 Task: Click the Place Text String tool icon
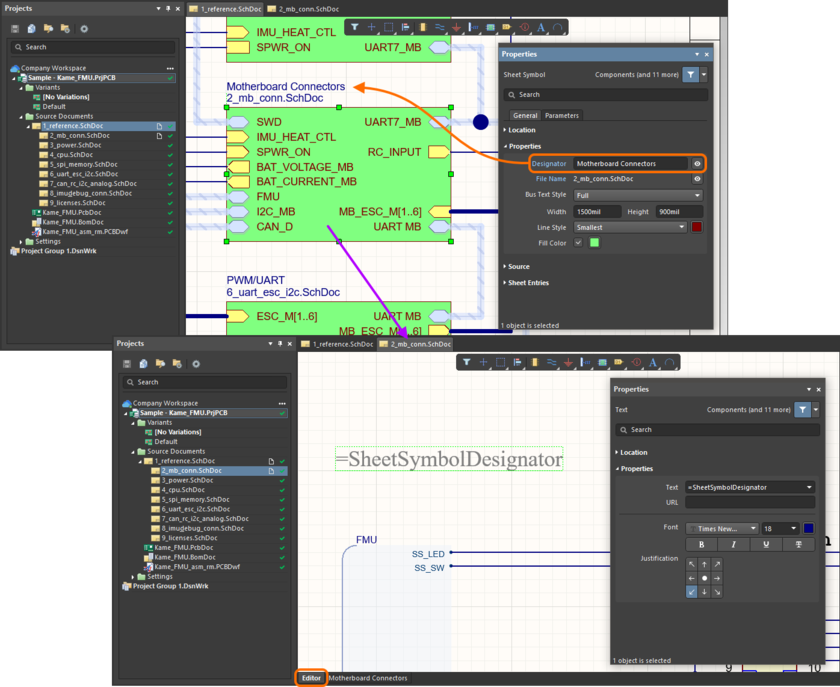(x=541, y=27)
